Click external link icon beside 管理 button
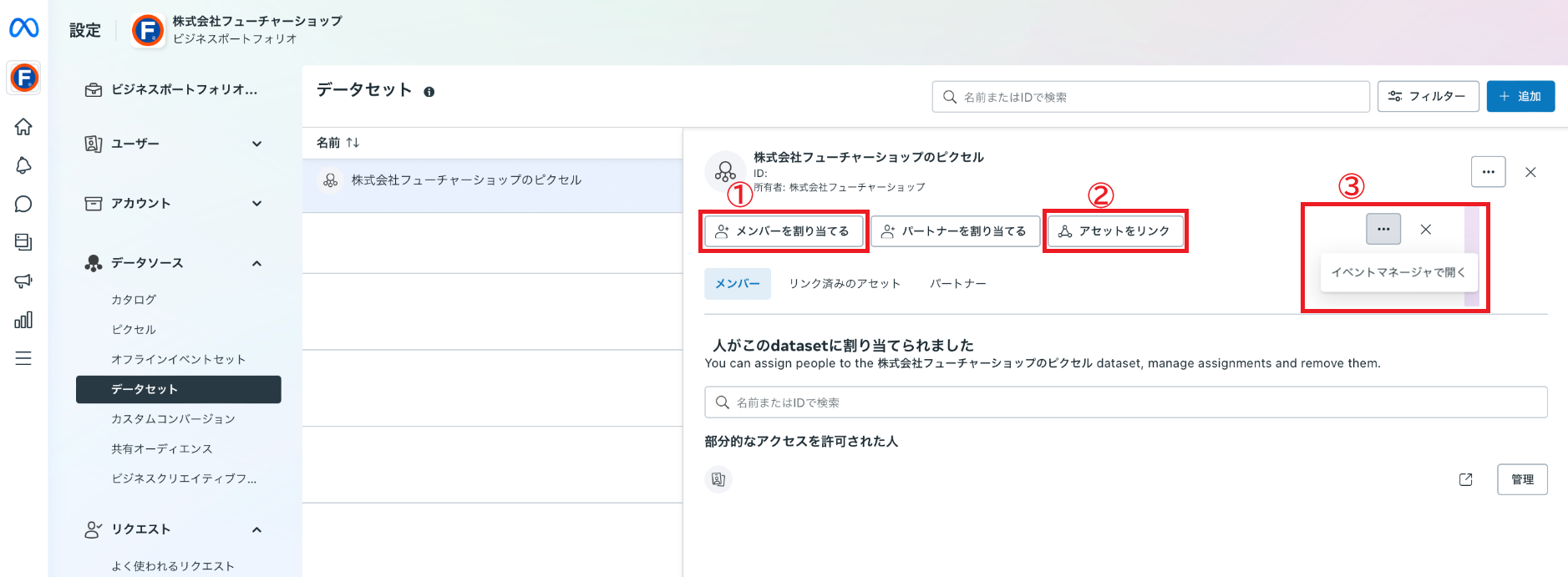Viewport: 1568px width, 577px height. pos(1465,479)
